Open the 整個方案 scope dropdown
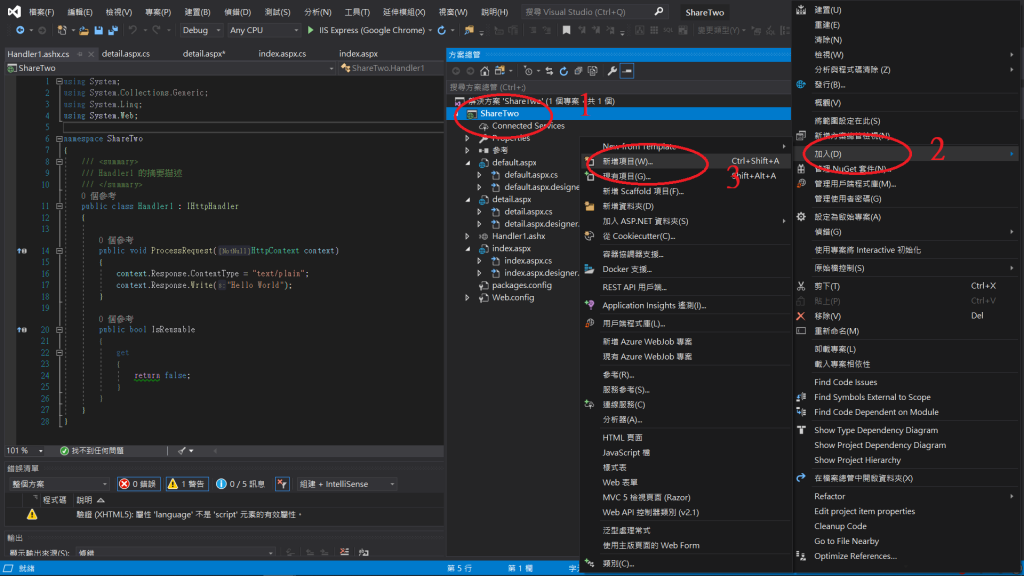This screenshot has height=576, width=1024. 58,484
